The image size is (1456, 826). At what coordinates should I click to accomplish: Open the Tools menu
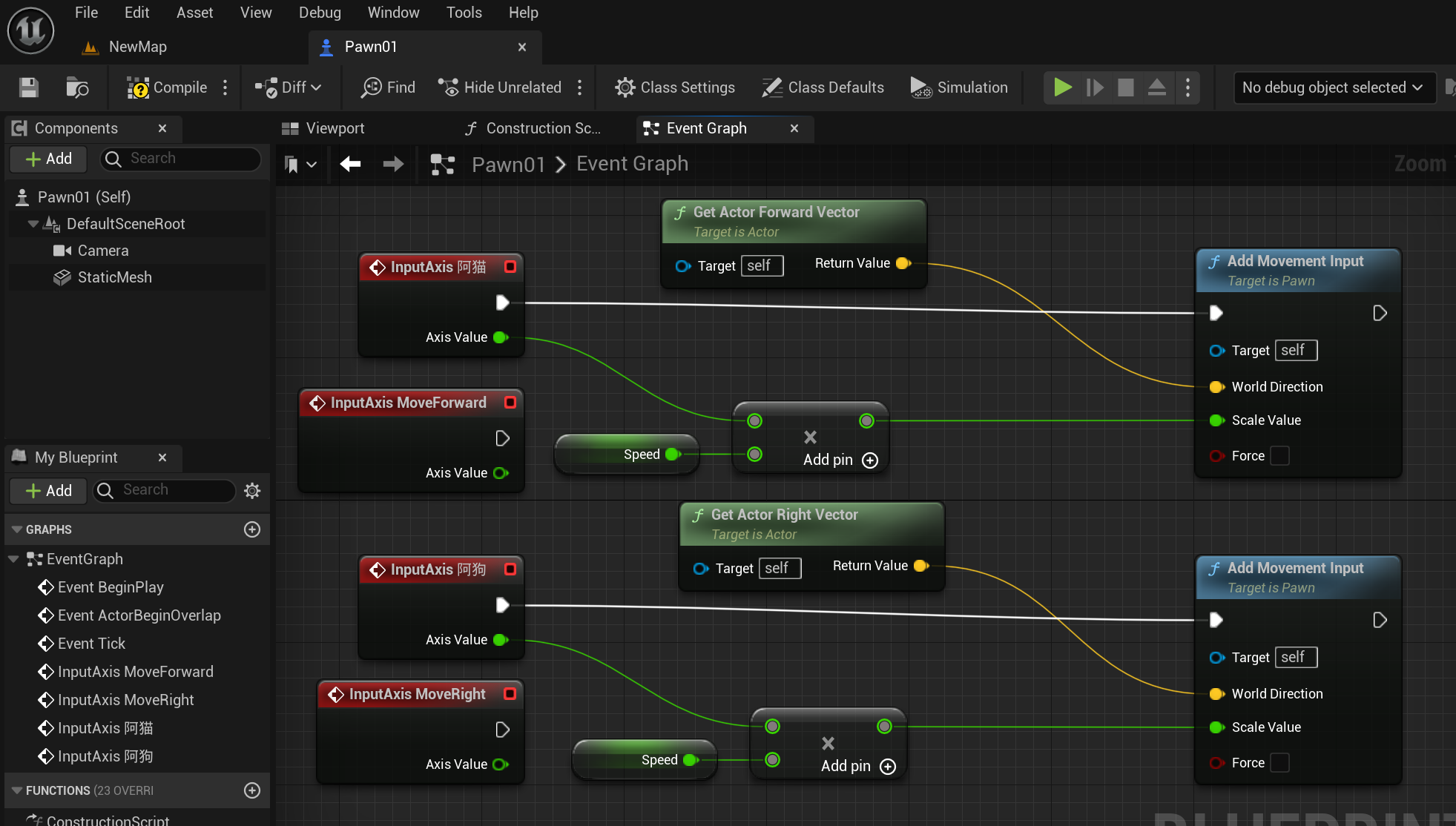(x=464, y=13)
